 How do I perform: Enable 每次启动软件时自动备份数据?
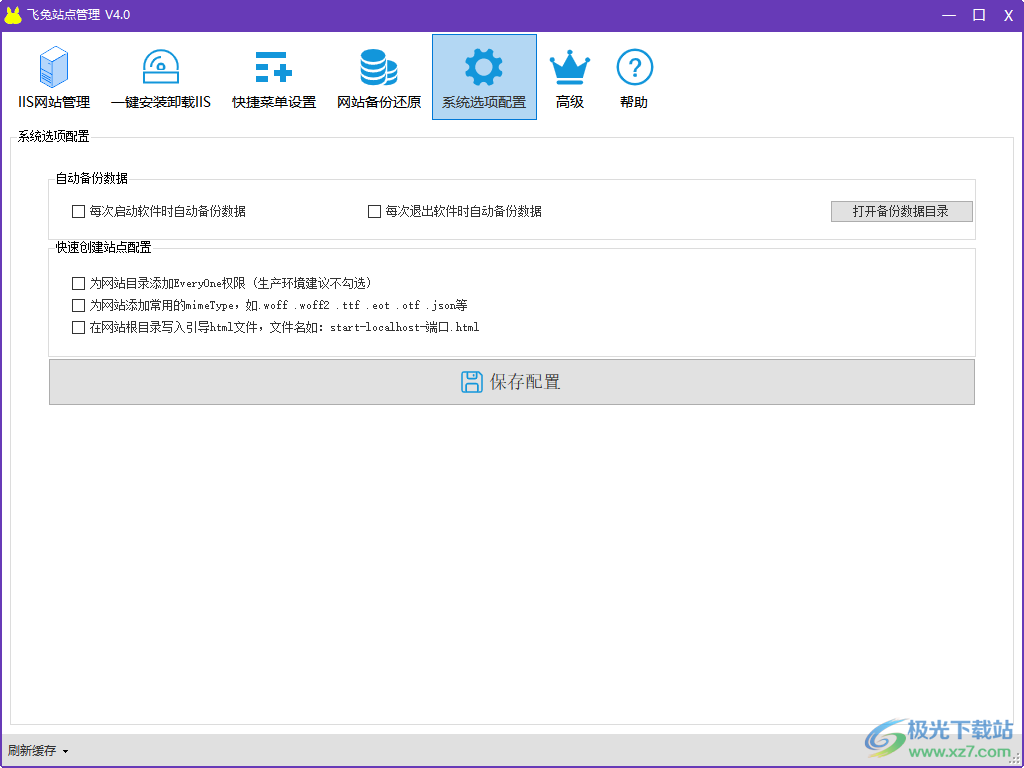78,211
